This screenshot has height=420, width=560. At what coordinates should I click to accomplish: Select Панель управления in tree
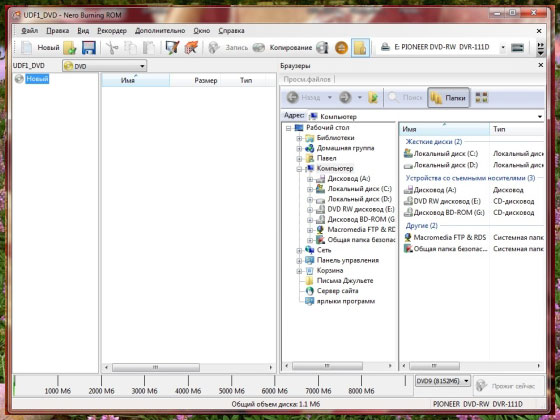tap(348, 260)
